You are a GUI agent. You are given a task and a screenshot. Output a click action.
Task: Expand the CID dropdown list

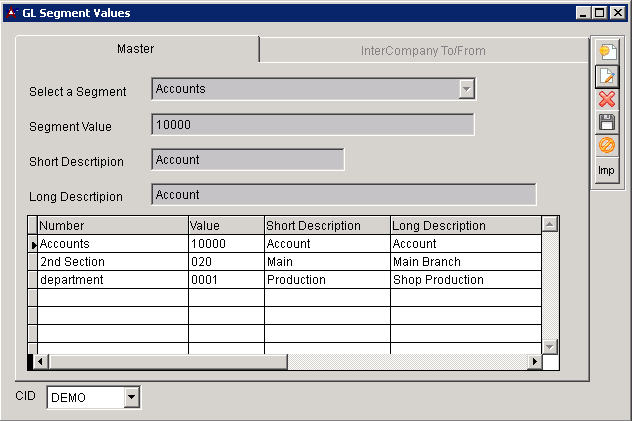131,398
